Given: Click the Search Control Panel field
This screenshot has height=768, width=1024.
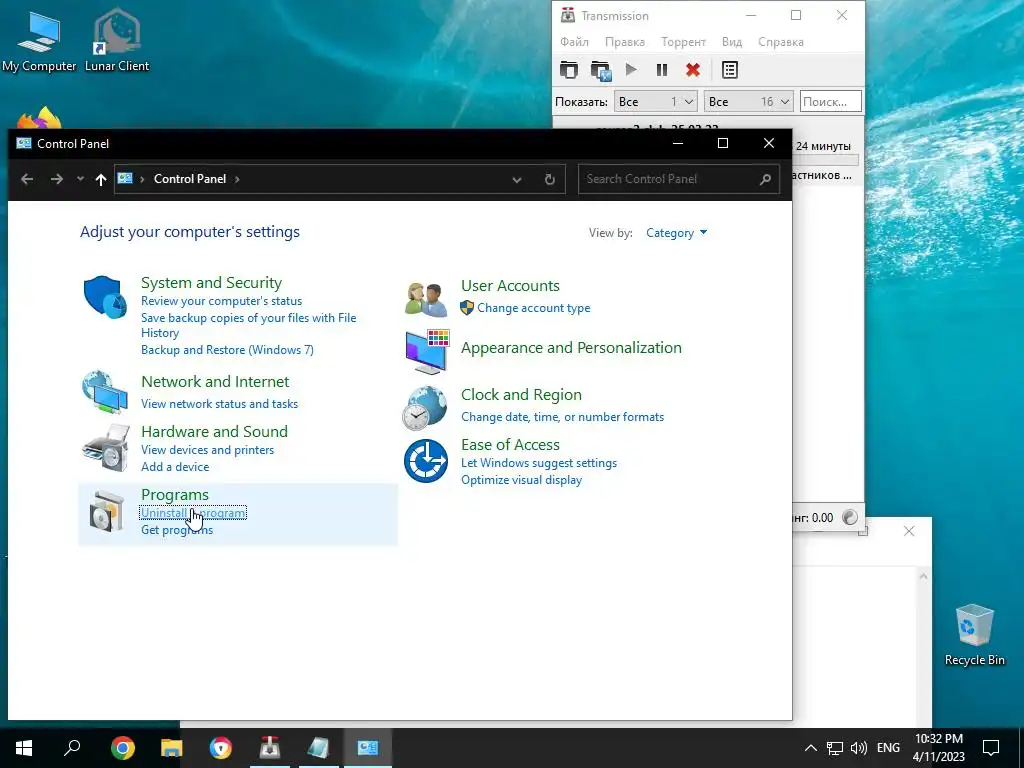Looking at the screenshot, I should [x=679, y=179].
